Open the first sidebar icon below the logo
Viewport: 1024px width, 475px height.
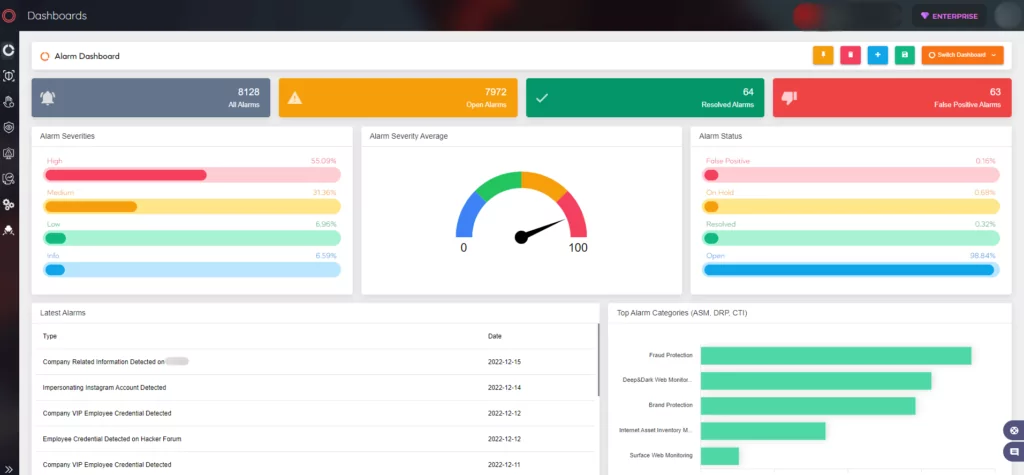[9, 50]
